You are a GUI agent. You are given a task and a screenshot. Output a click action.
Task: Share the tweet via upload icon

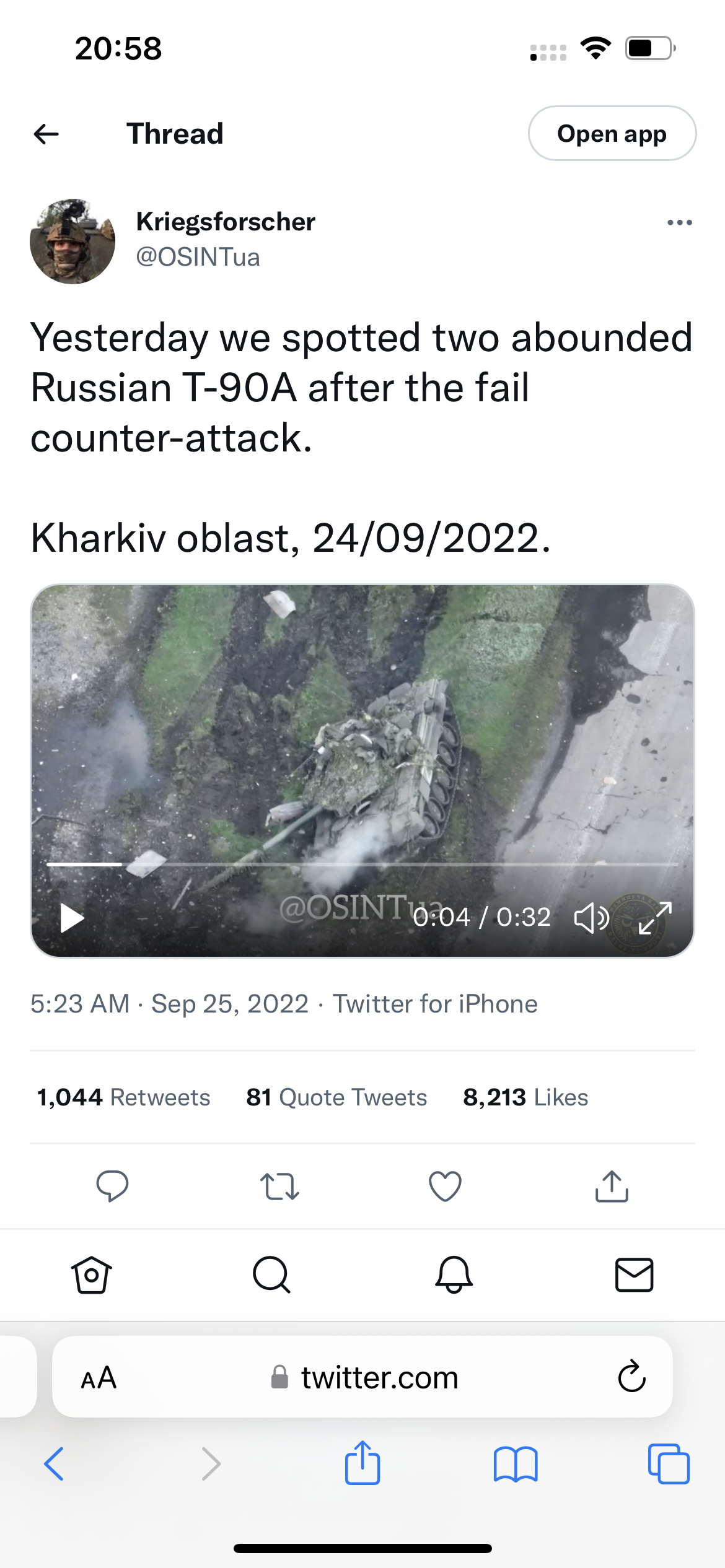tap(612, 1186)
